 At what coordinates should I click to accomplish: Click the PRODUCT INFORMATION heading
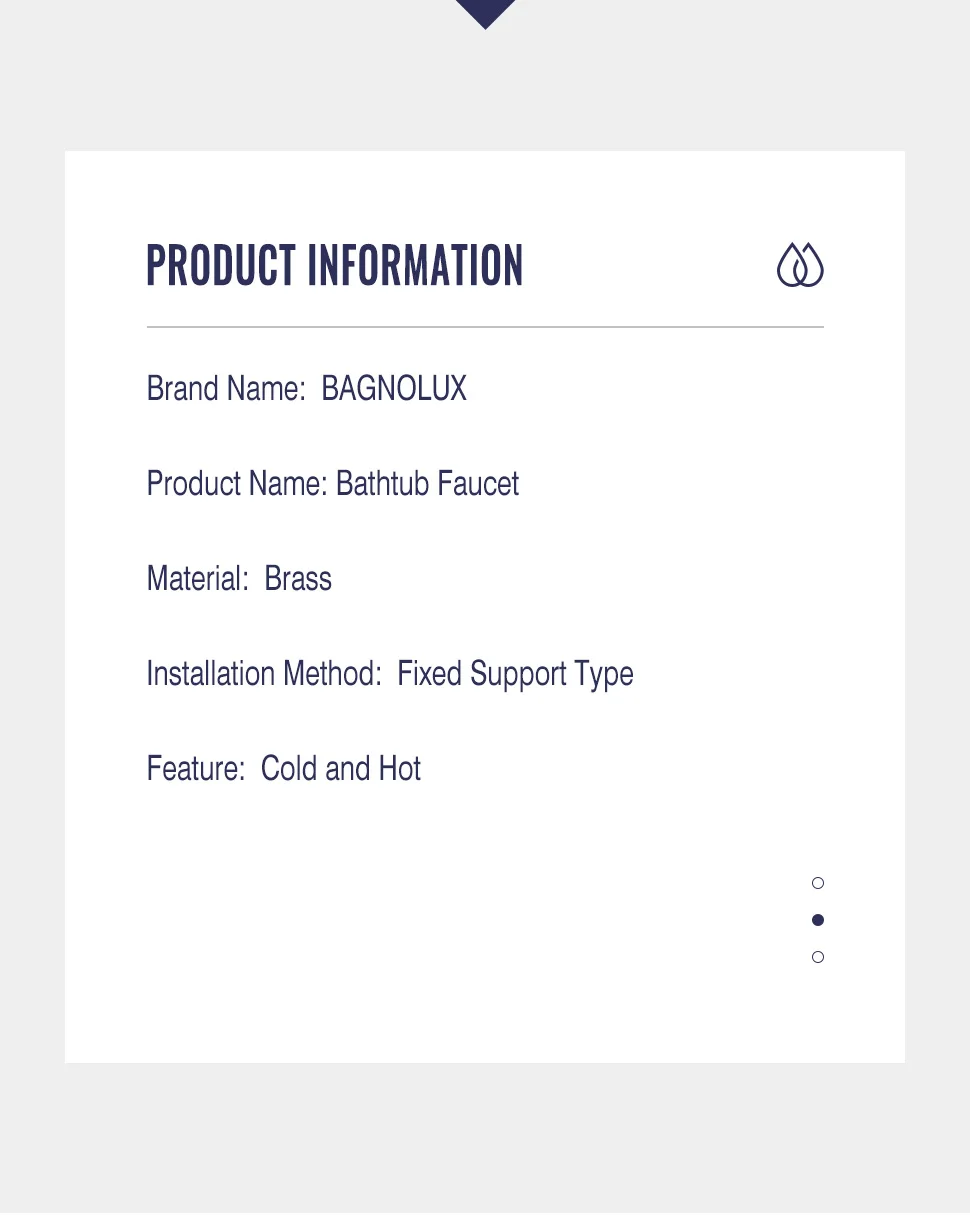(335, 266)
